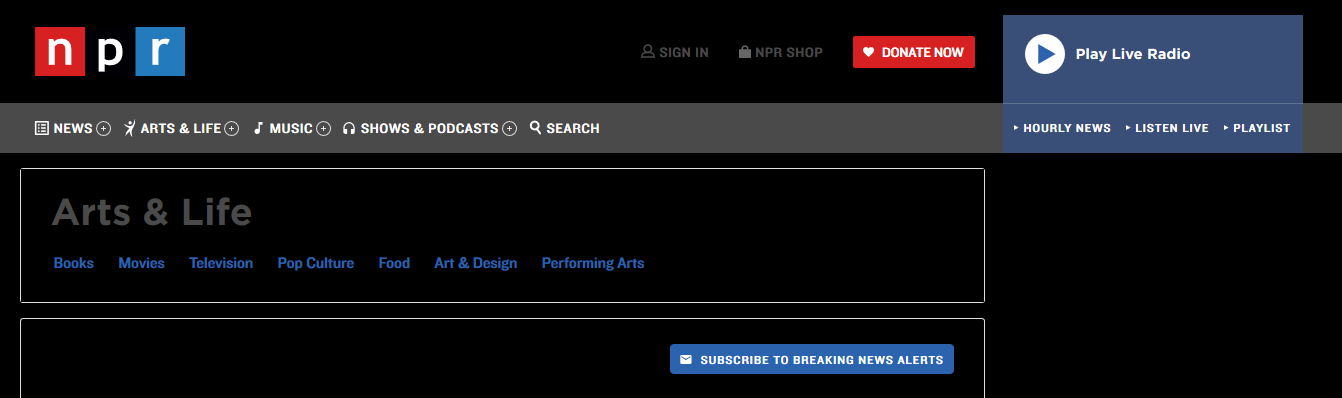This screenshot has height=398, width=1342.
Task: Click the NPR Shop bag icon
Action: 745,52
